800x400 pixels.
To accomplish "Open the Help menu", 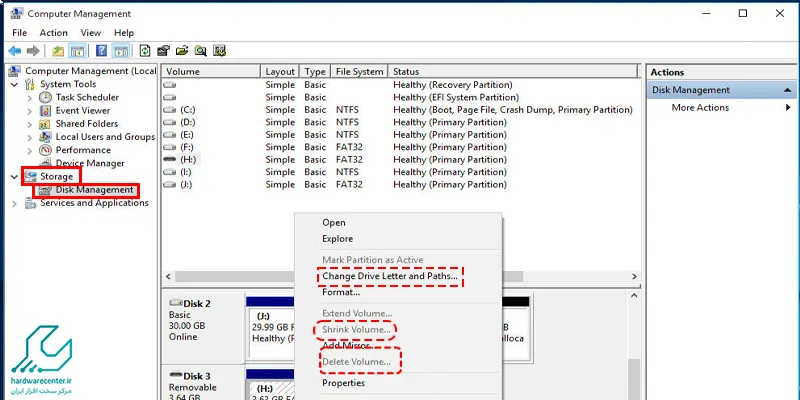I will [x=124, y=33].
